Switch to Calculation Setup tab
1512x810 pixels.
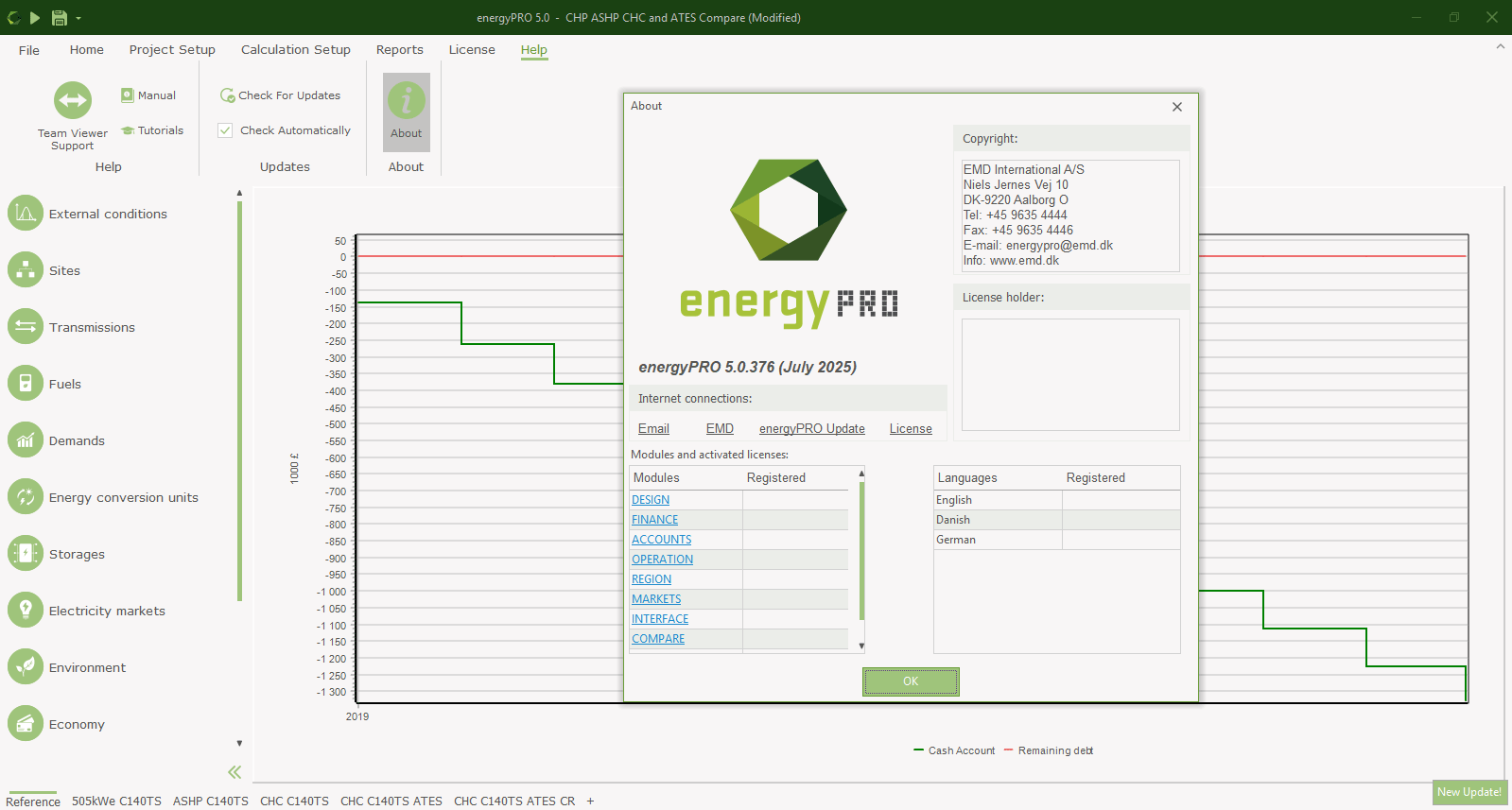296,50
